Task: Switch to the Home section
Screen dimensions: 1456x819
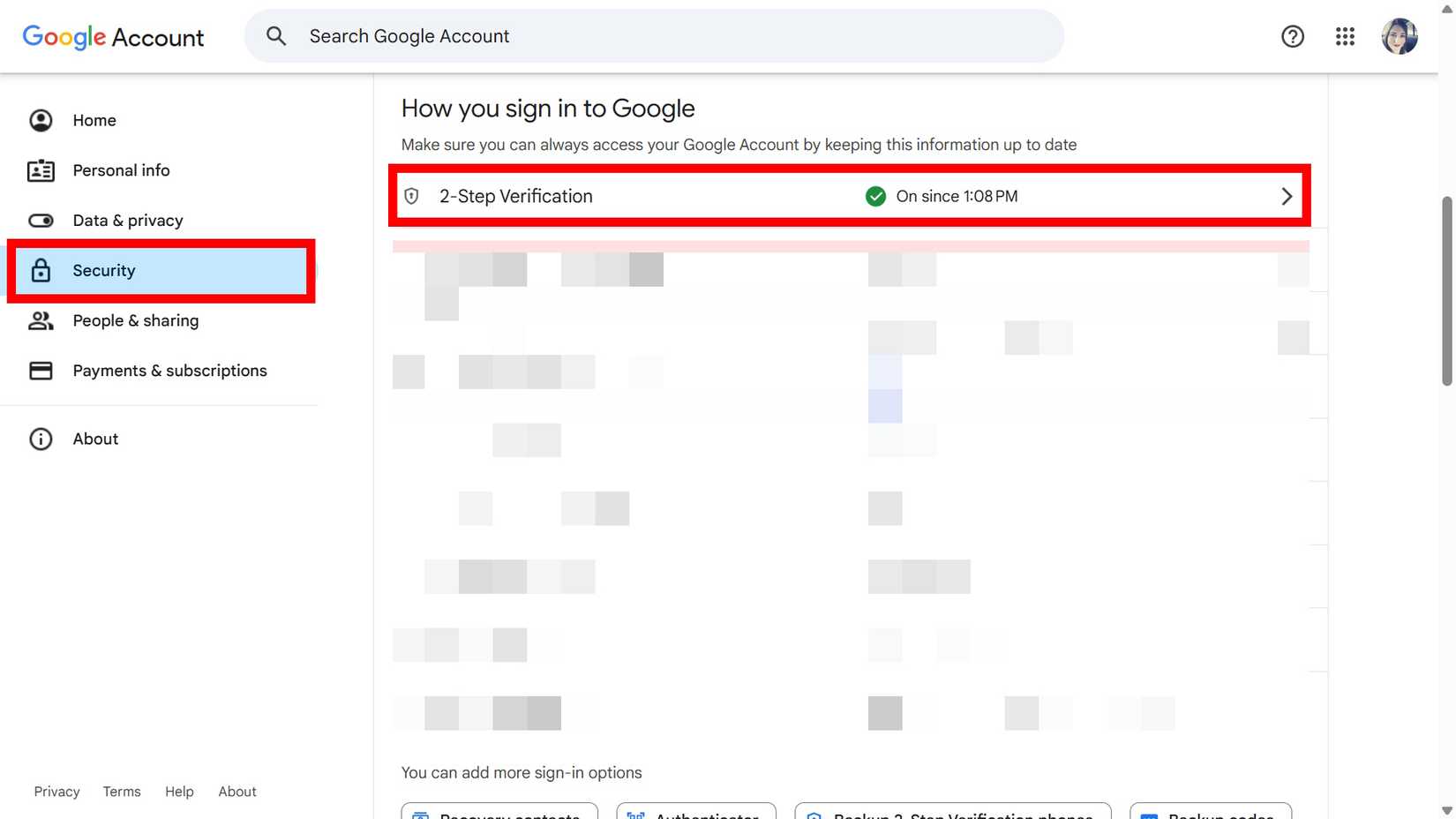Action: 94,120
